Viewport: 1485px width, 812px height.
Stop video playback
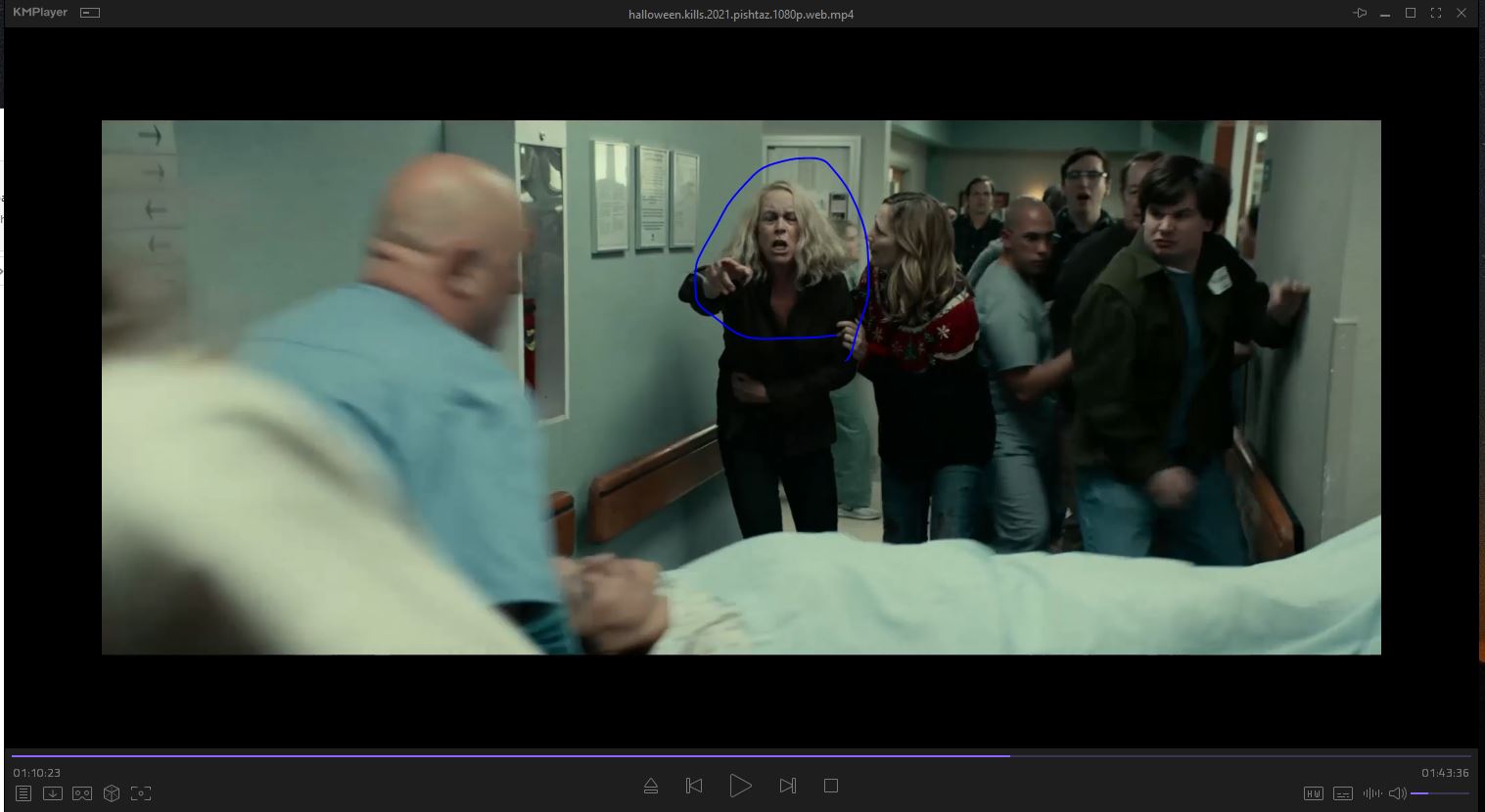point(831,786)
